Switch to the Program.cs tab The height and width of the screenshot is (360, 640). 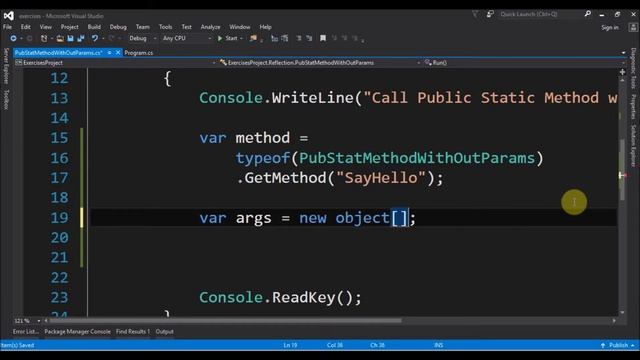(139, 53)
